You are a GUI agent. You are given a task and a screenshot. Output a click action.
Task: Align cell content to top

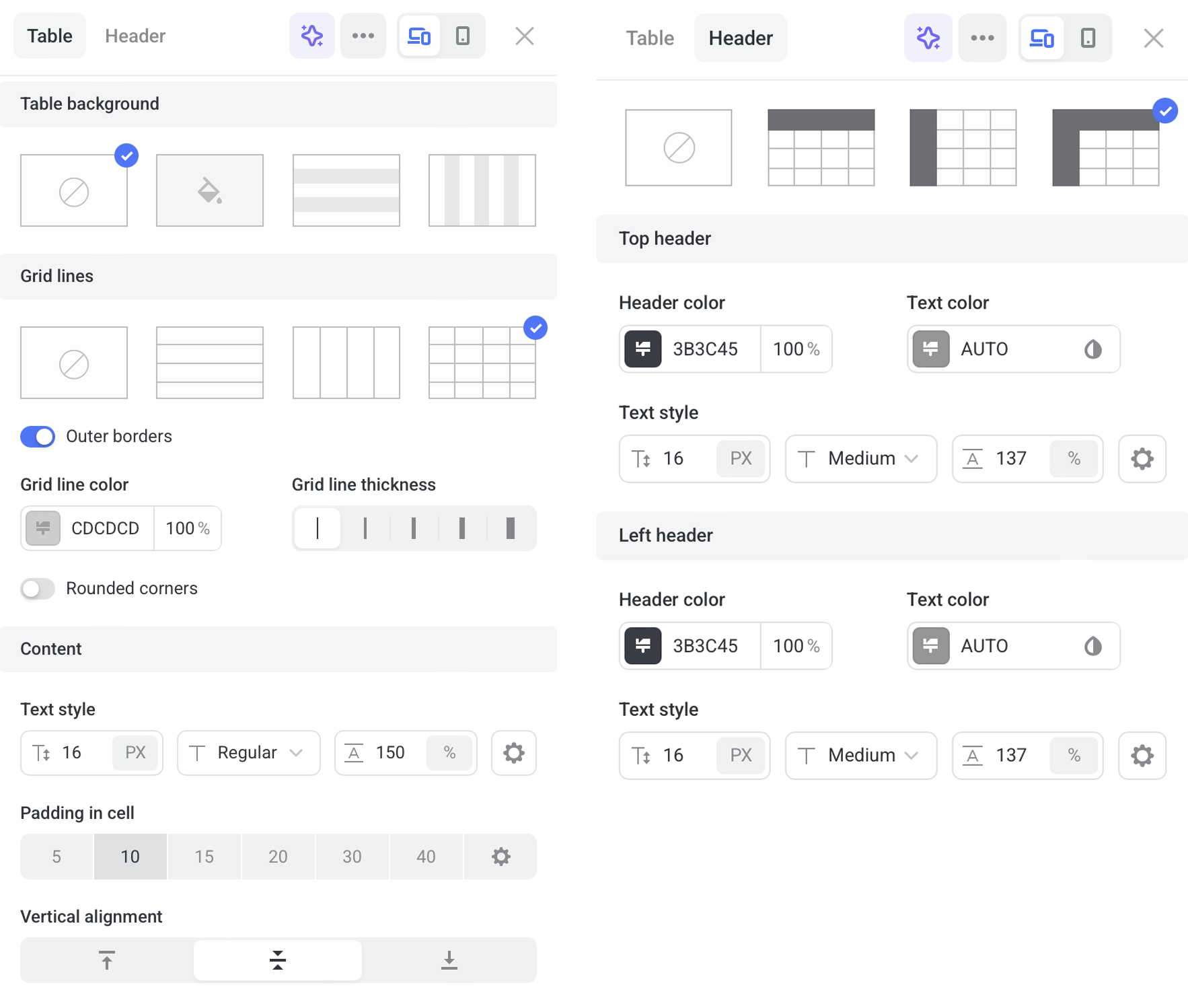(107, 960)
